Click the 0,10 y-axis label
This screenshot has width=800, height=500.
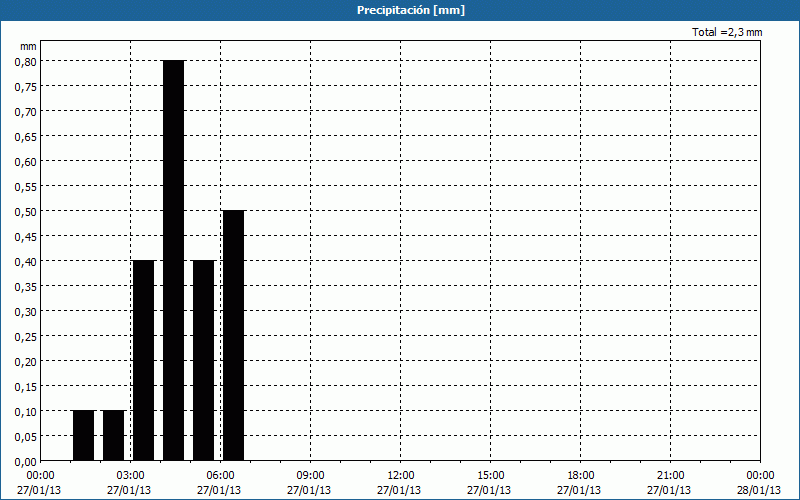coord(26,412)
